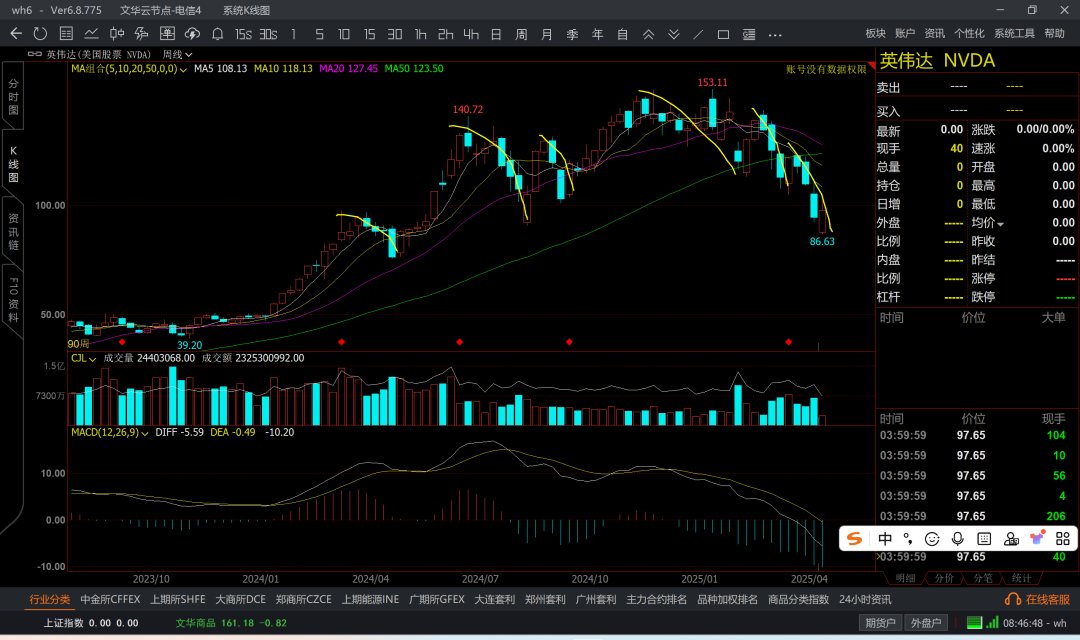This screenshot has height=640, width=1080.
Task: Click the back arrow in the toolbar
Action: 16,34
